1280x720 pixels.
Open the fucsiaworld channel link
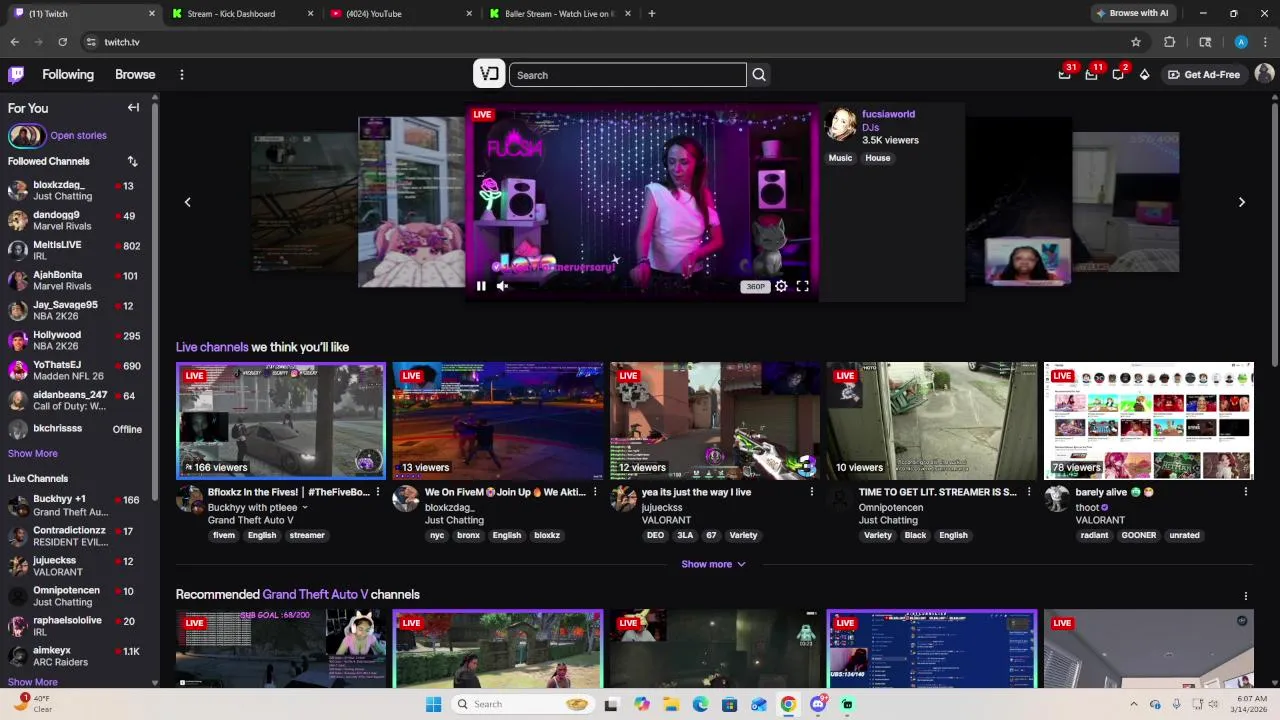[x=888, y=114]
